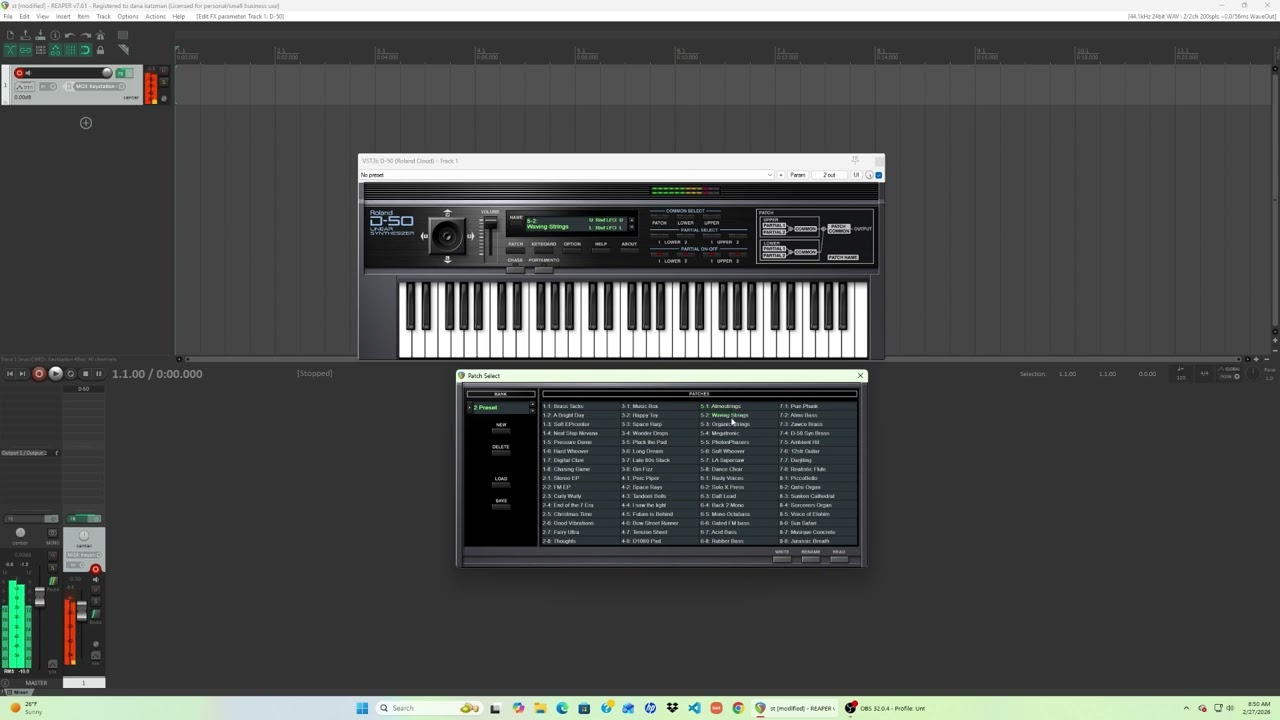Toggle auto-crossfade toolbar icon
The width and height of the screenshot is (1280, 720).
tap(10, 50)
